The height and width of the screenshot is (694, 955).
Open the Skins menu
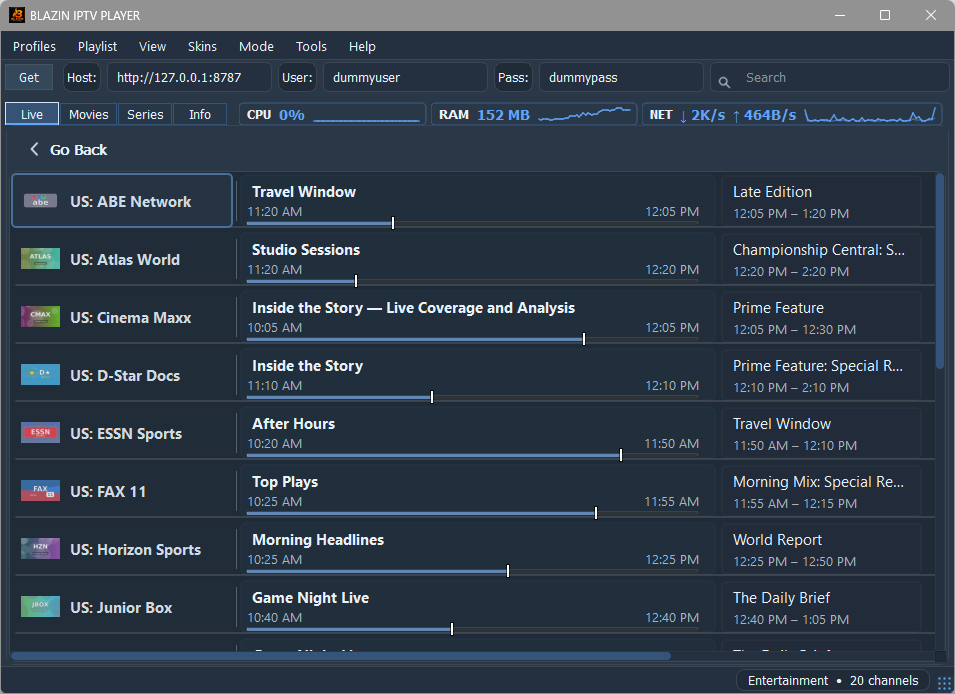pos(202,46)
